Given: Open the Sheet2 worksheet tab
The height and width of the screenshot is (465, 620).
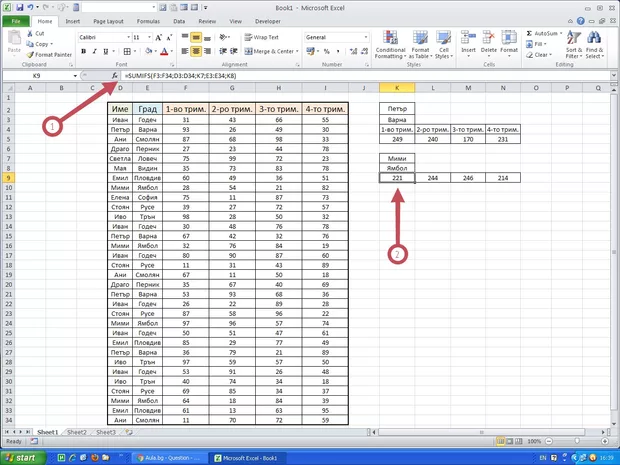Looking at the screenshot, I should tap(76, 432).
